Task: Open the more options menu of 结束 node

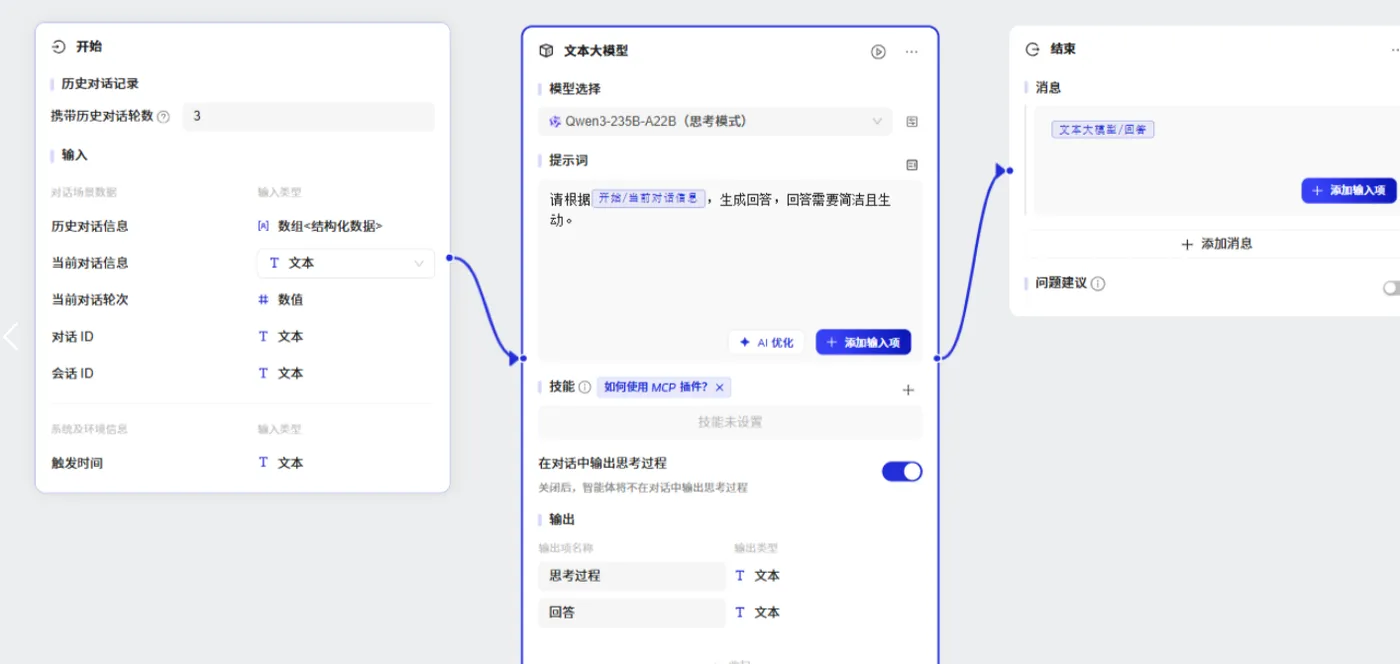Action: [1394, 50]
